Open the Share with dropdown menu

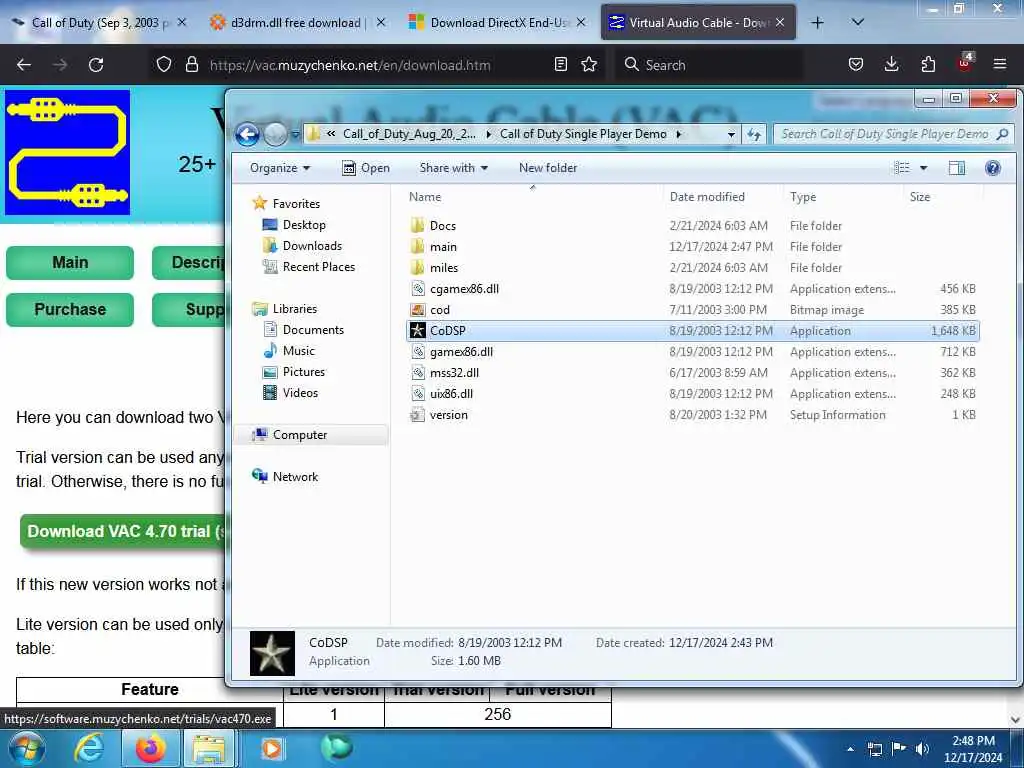(453, 168)
